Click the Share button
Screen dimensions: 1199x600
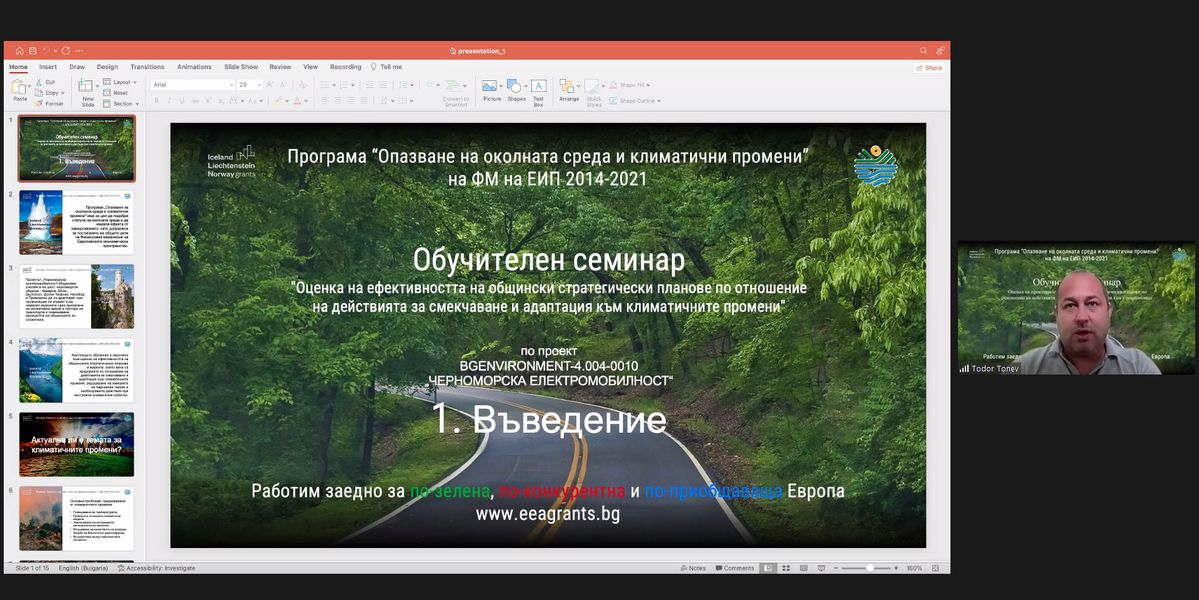(x=929, y=67)
